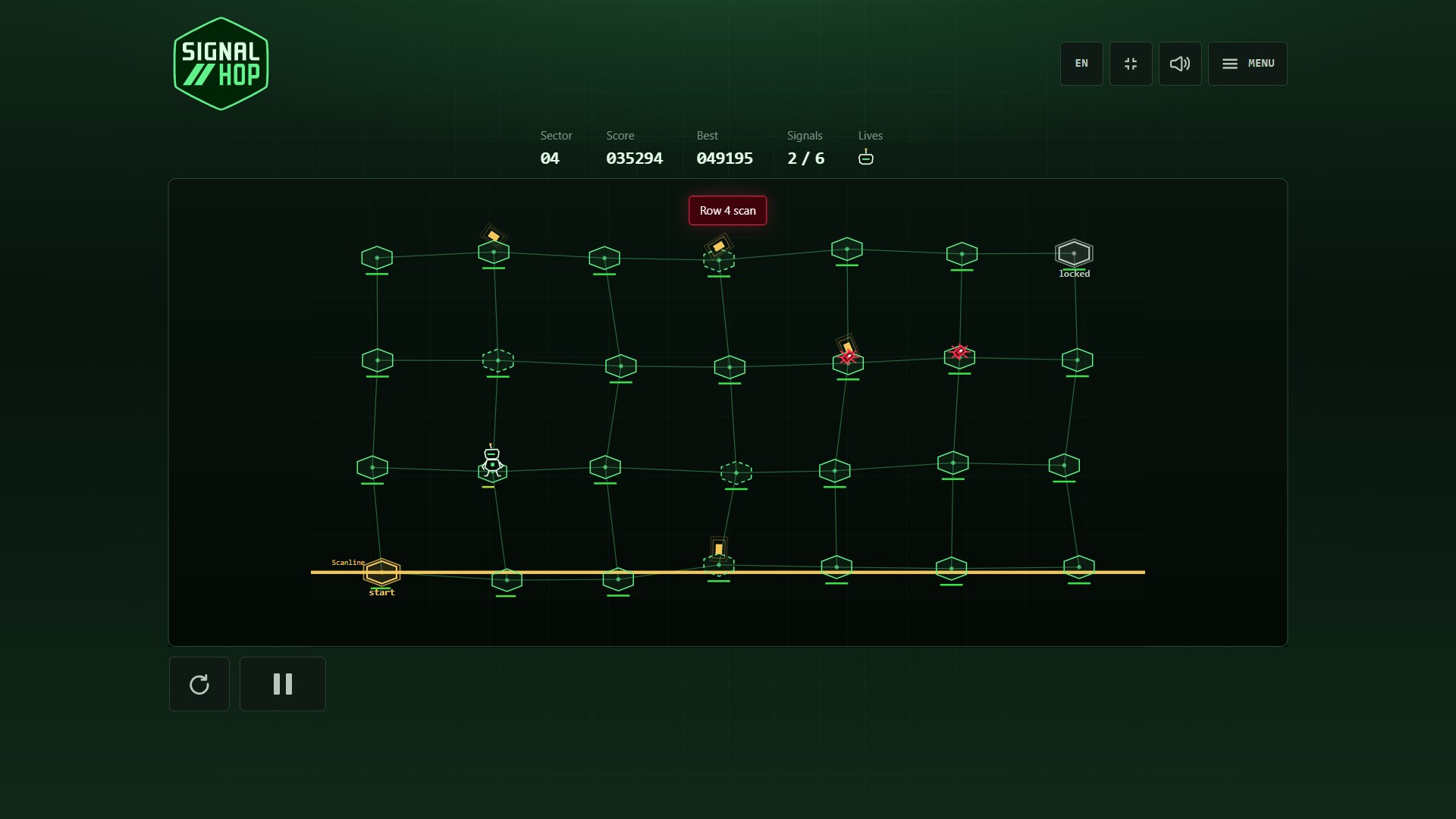Select the grey locked hexagon node
This screenshot has height=819, width=1456.
click(1074, 253)
